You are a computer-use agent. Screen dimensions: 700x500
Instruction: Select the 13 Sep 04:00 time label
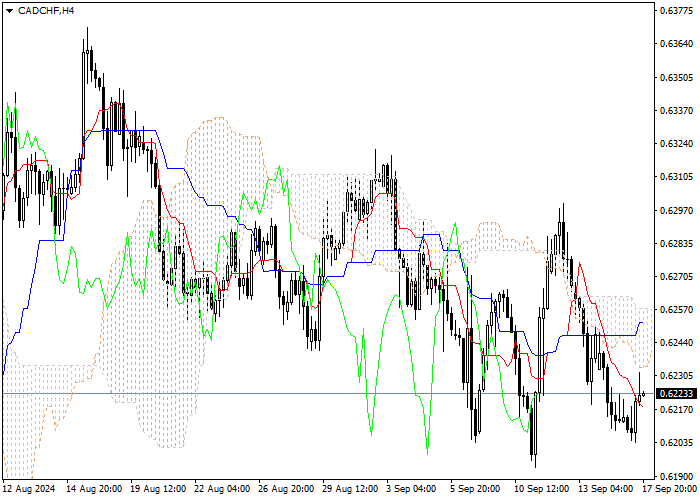click(606, 489)
